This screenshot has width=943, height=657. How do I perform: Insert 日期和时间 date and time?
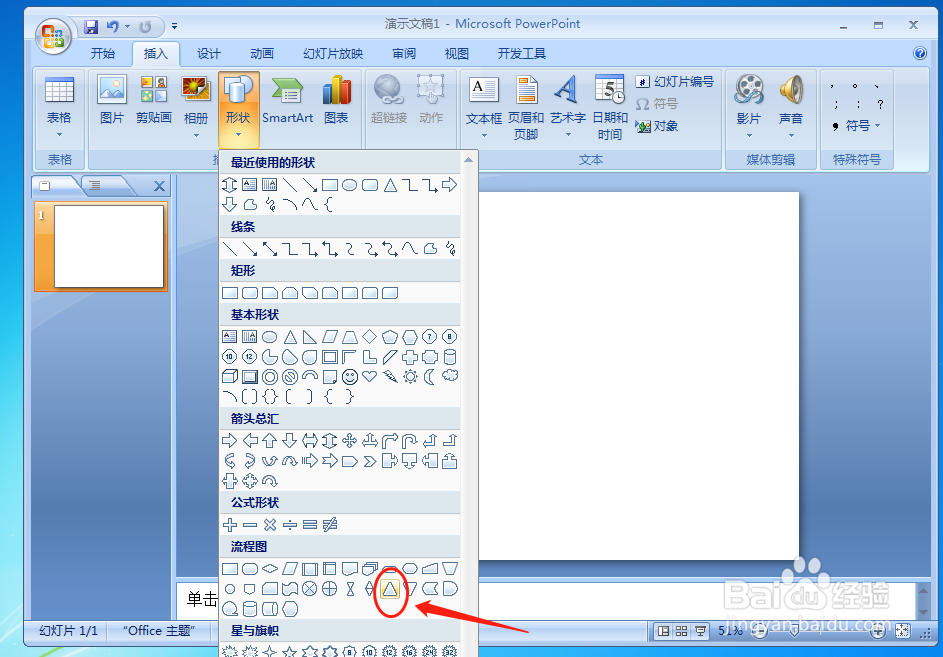tap(609, 108)
